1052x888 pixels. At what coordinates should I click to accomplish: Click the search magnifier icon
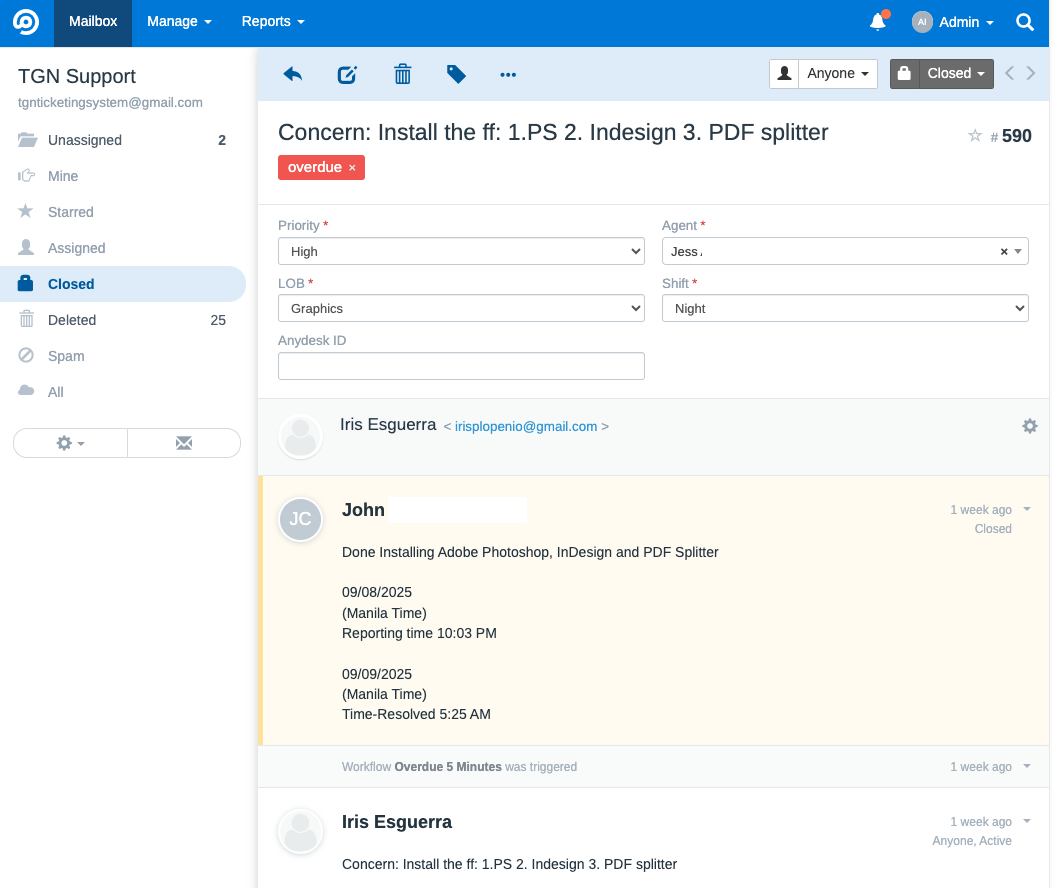click(x=1025, y=22)
